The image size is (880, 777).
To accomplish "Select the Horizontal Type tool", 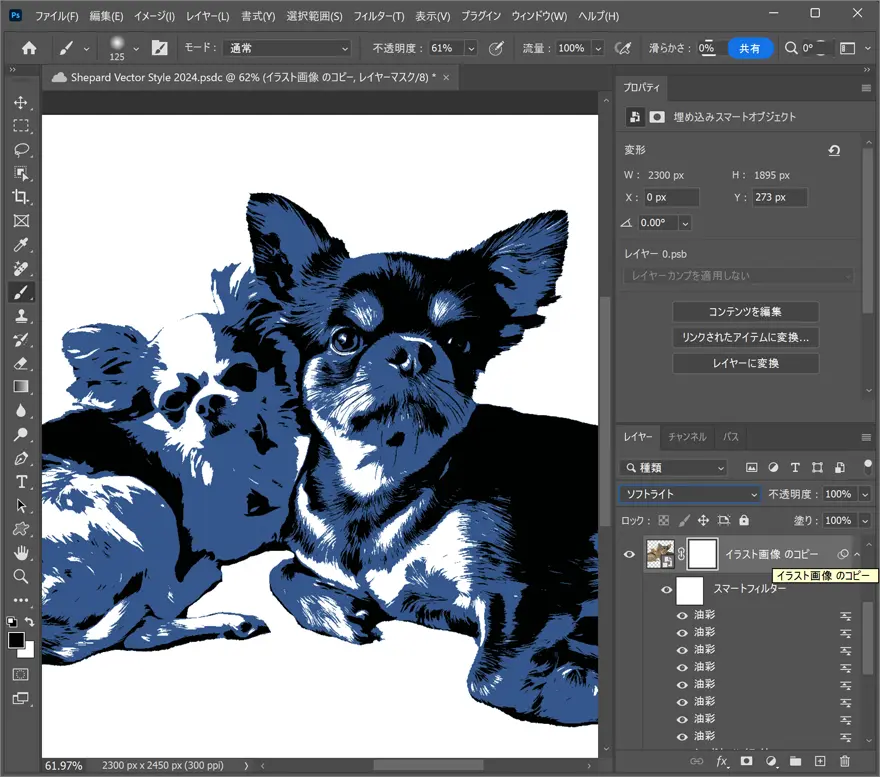I will point(21,482).
